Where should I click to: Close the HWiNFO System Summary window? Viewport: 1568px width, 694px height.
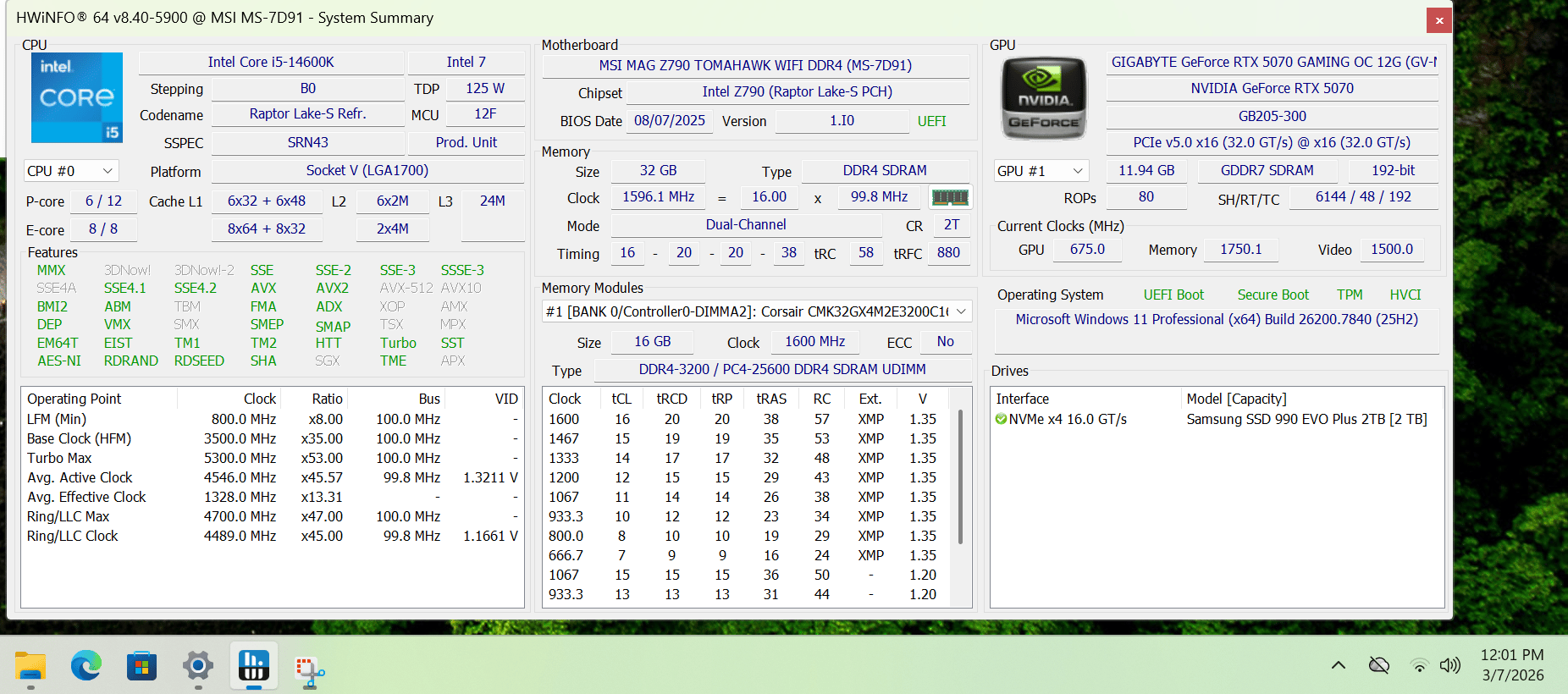pos(1439,20)
